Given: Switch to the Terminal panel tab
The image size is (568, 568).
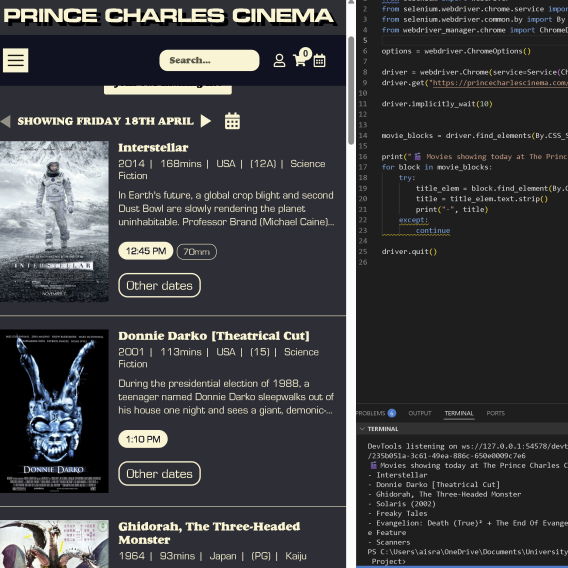Looking at the screenshot, I should (459, 413).
